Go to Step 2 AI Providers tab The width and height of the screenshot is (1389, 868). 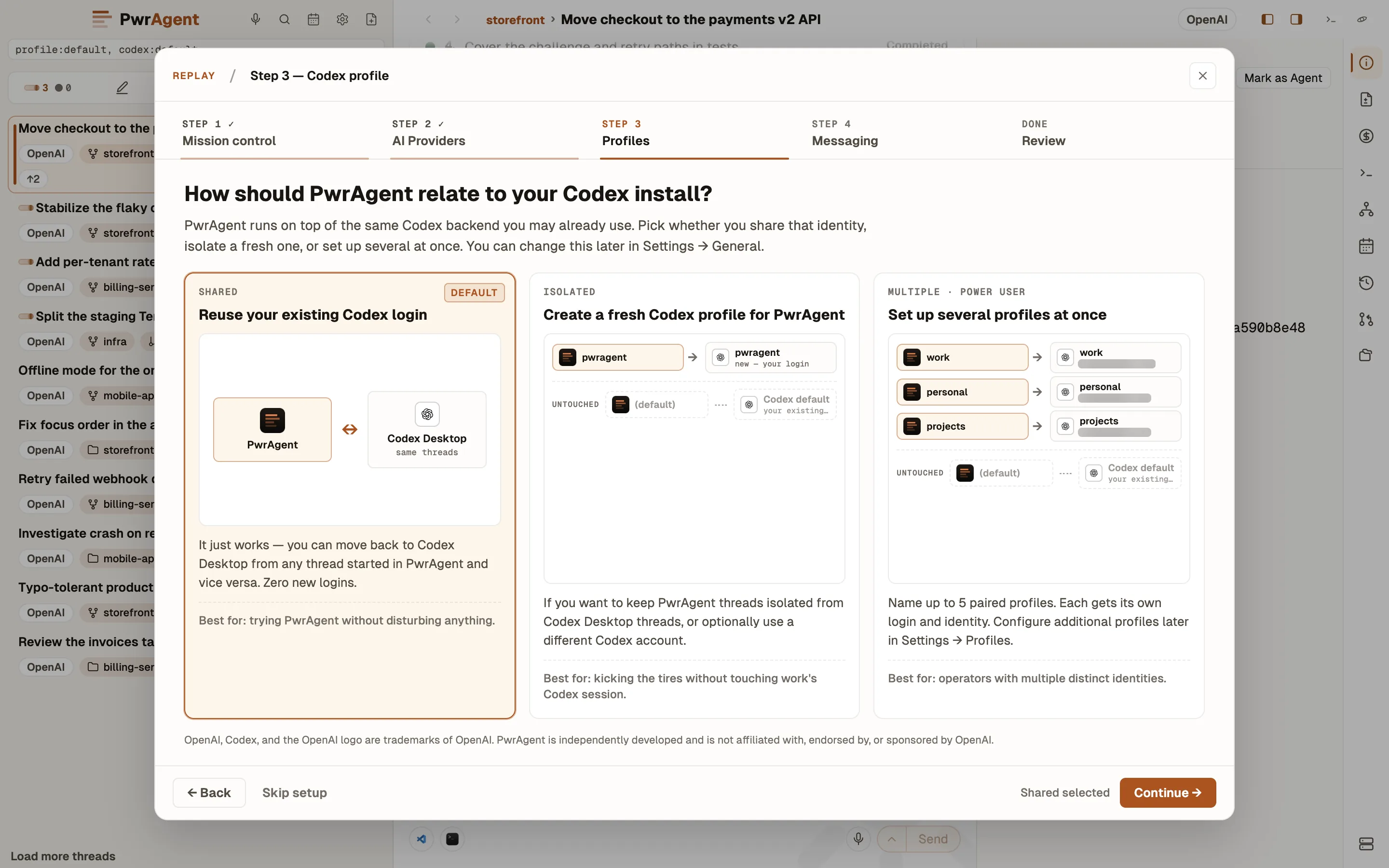tap(484, 133)
